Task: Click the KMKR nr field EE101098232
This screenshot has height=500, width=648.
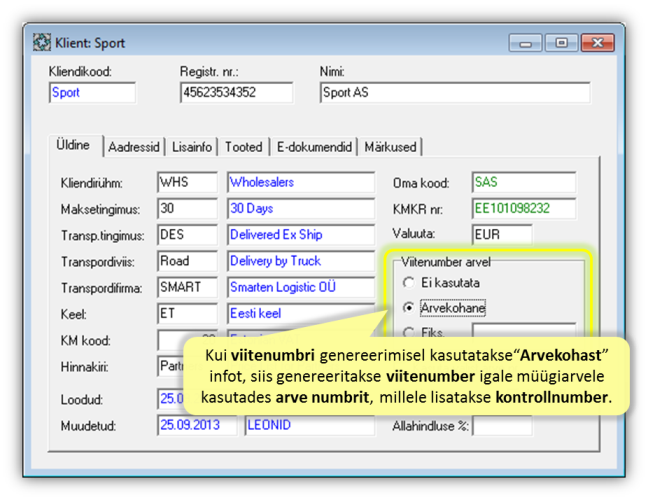Action: pyautogui.click(x=524, y=208)
